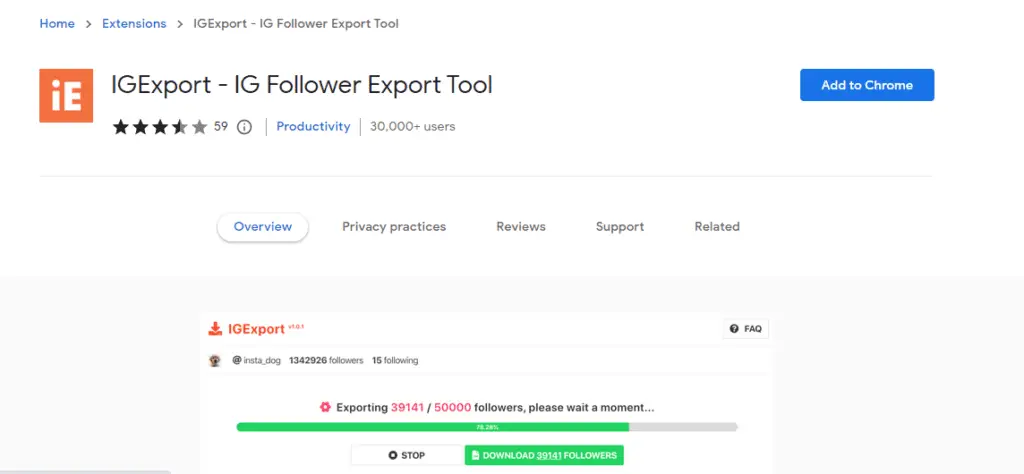The height and width of the screenshot is (474, 1024).
Task: Click the orange iE extension logo
Action: [x=66, y=95]
